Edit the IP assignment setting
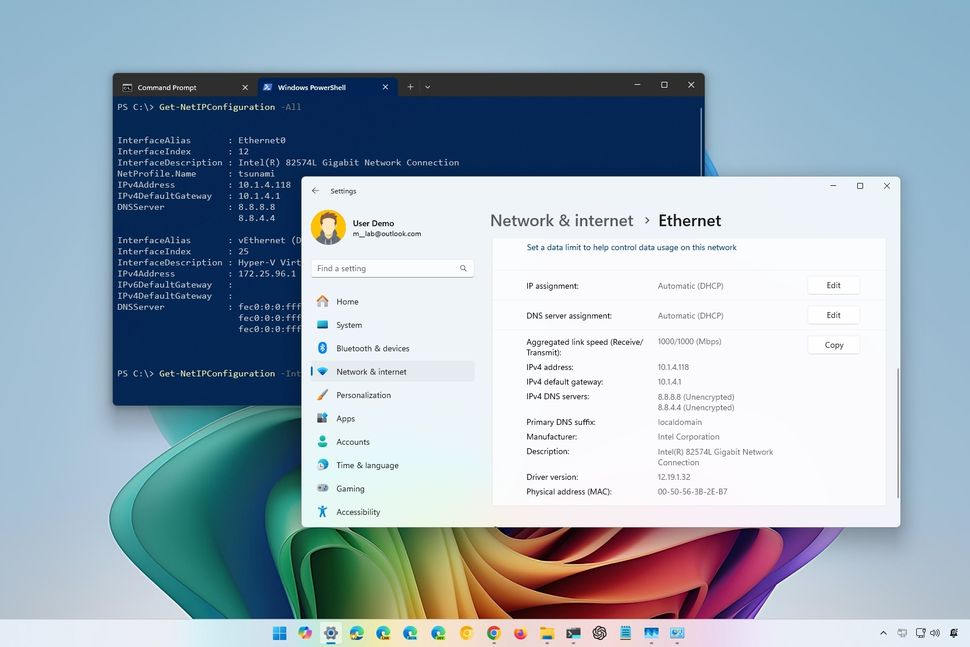This screenshot has width=970, height=647. (833, 285)
